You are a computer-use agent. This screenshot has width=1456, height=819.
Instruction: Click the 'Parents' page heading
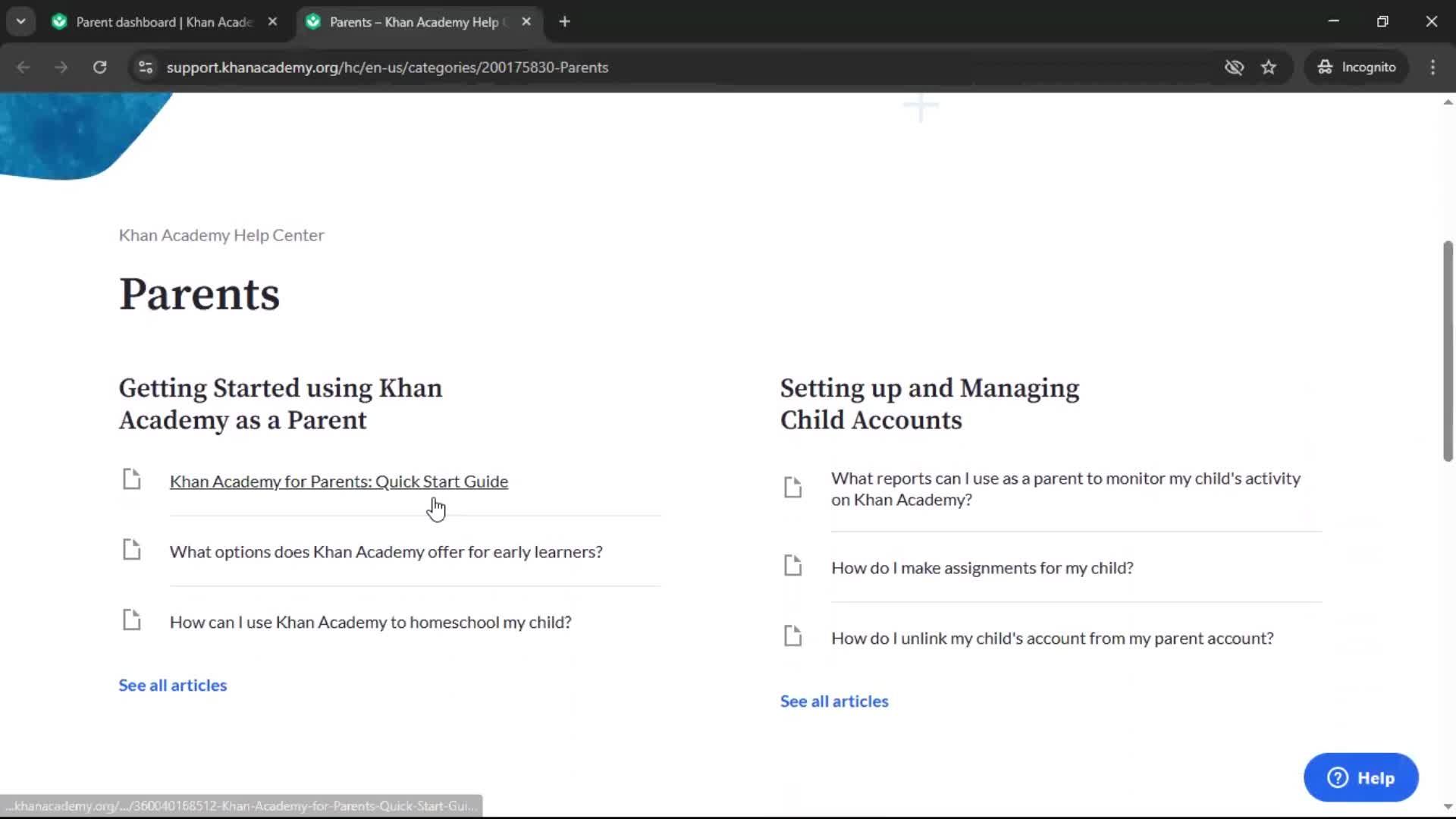[x=199, y=294]
